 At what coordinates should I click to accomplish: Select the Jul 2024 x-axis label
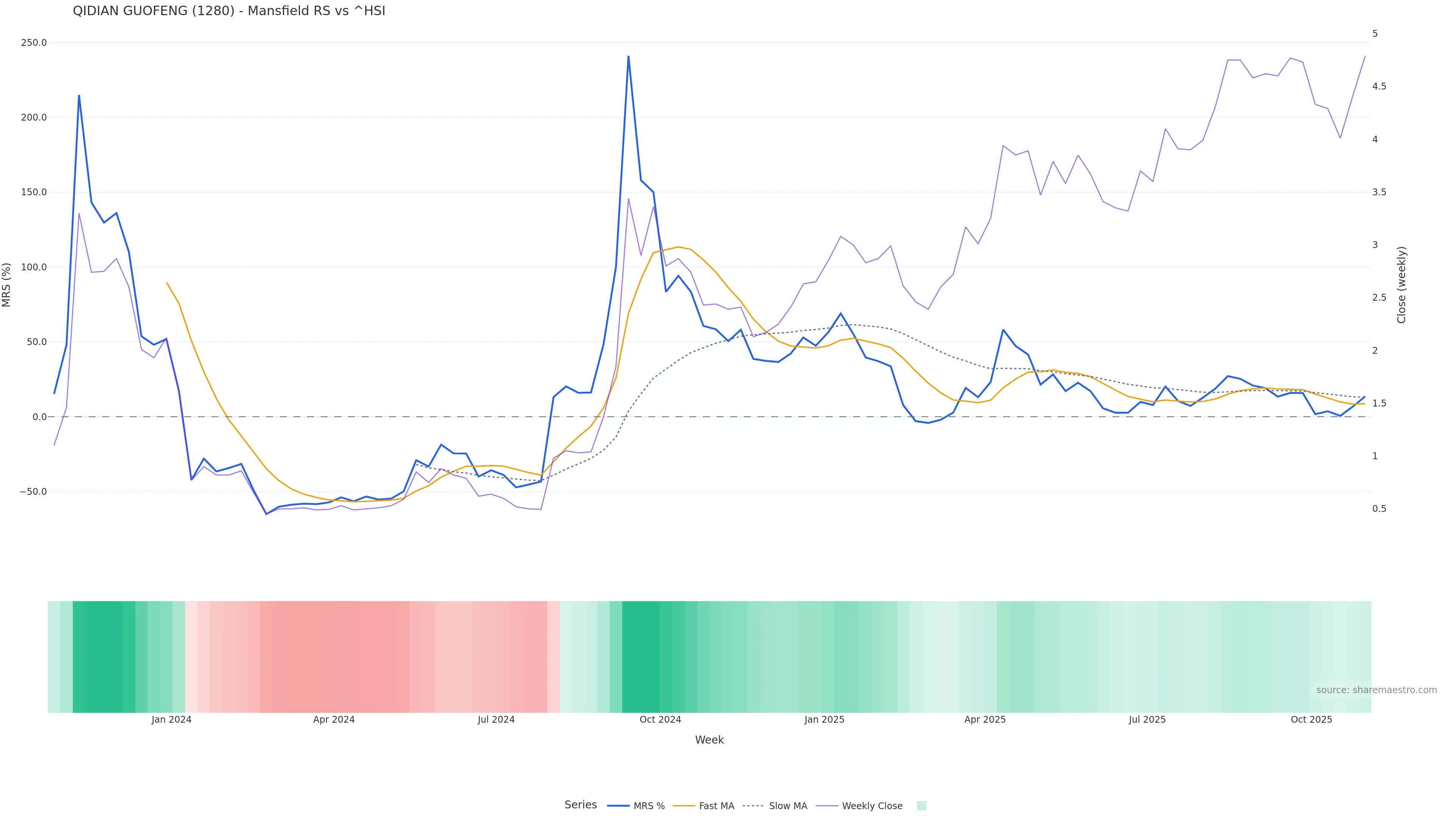point(496,720)
